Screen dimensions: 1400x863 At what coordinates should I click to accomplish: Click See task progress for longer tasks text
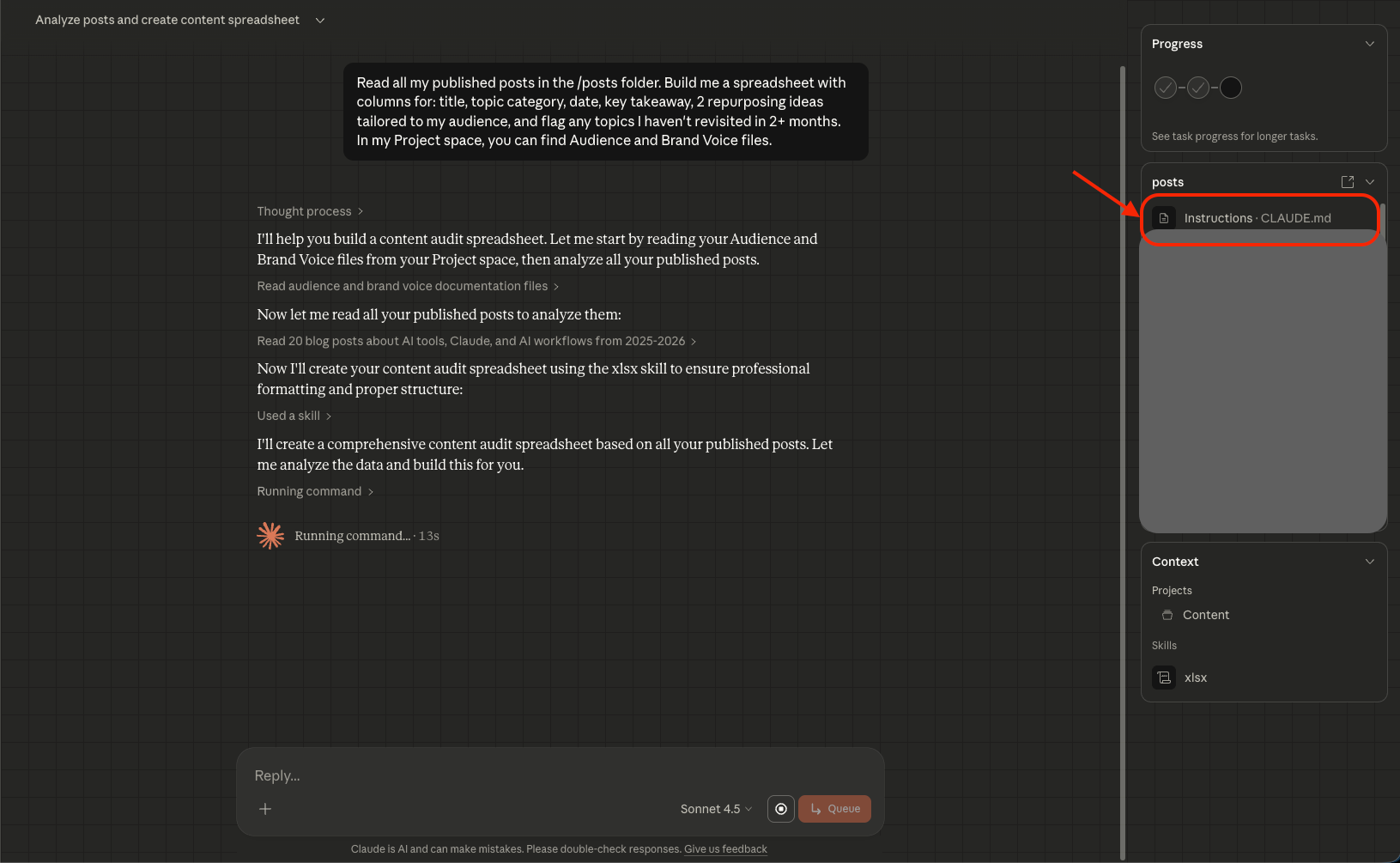1234,137
